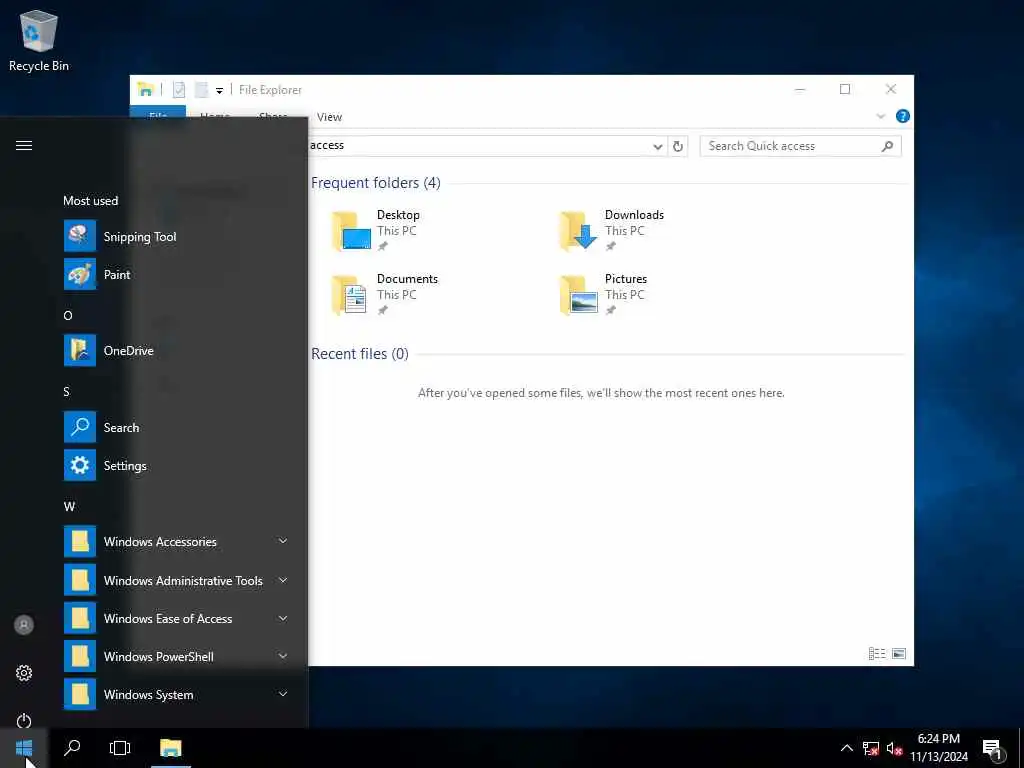Close the File Explorer window
The image size is (1024, 768).
(891, 89)
